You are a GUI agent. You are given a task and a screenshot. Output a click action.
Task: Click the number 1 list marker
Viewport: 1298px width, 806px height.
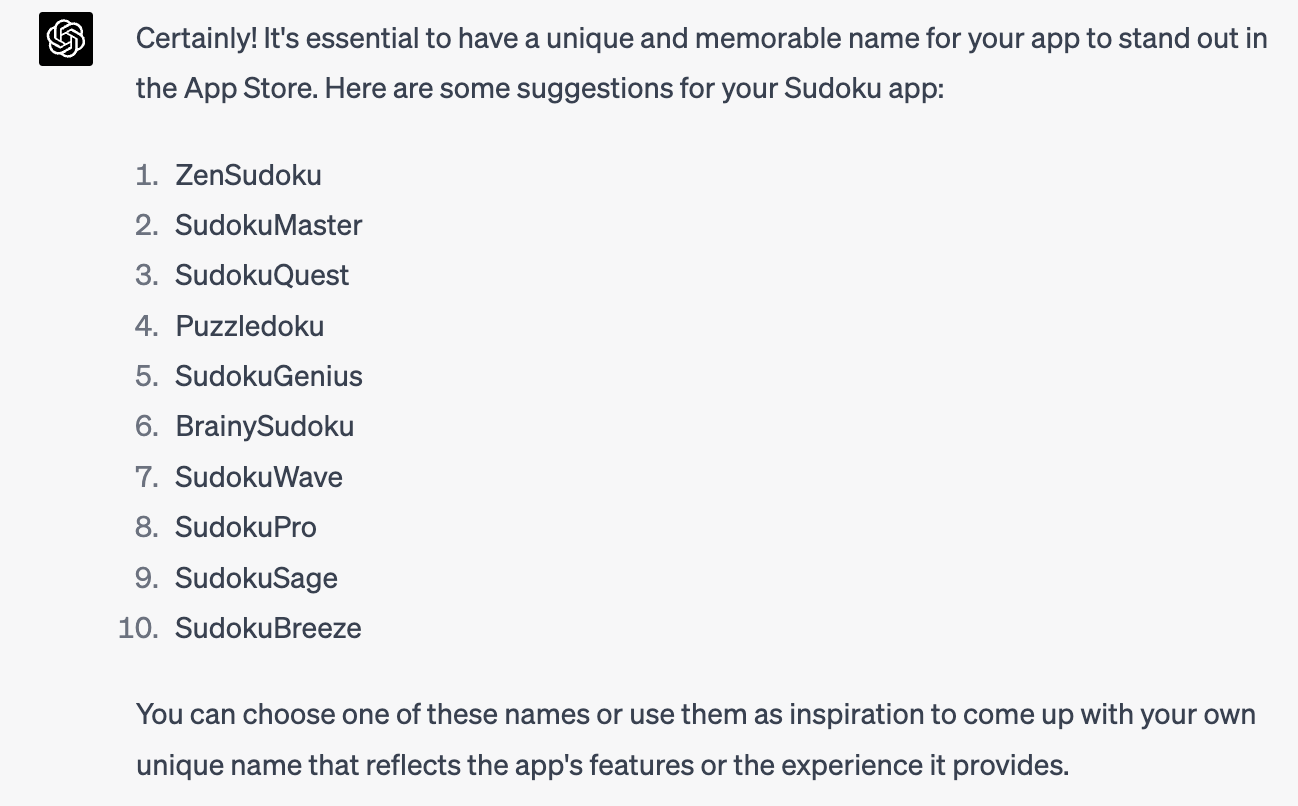[x=146, y=175]
